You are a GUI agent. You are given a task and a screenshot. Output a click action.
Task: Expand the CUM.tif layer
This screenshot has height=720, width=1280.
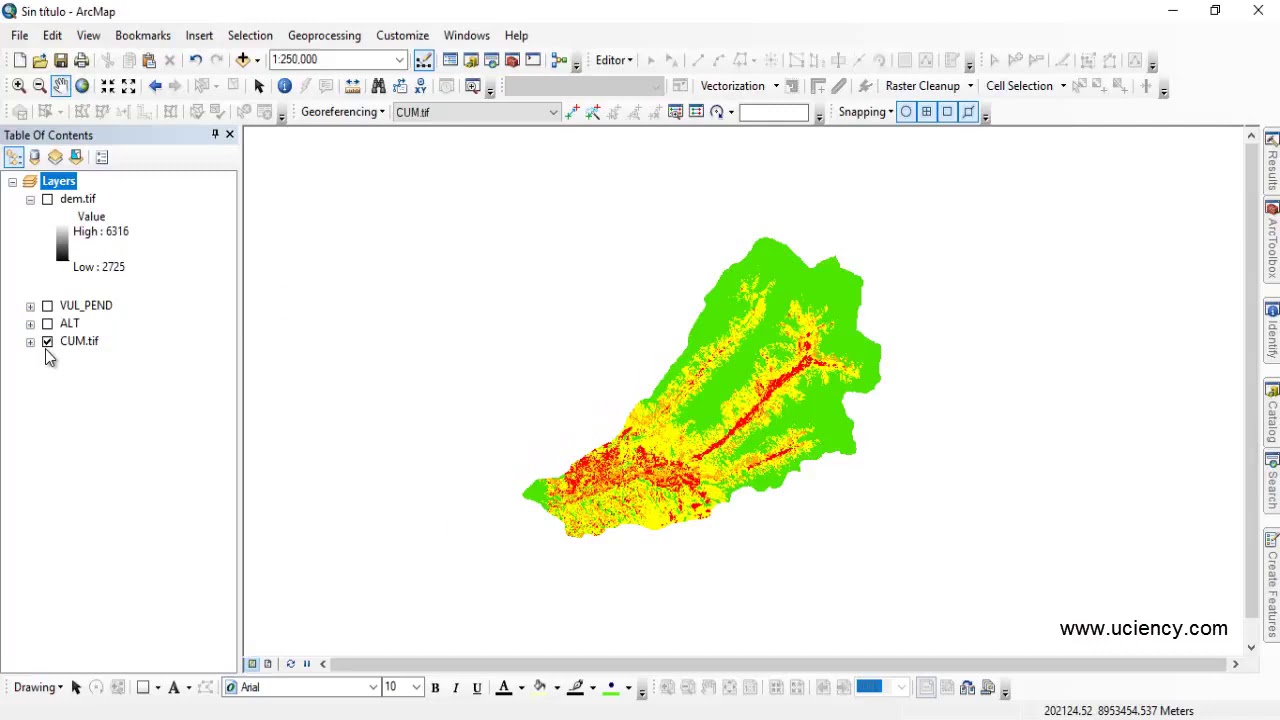pos(30,342)
